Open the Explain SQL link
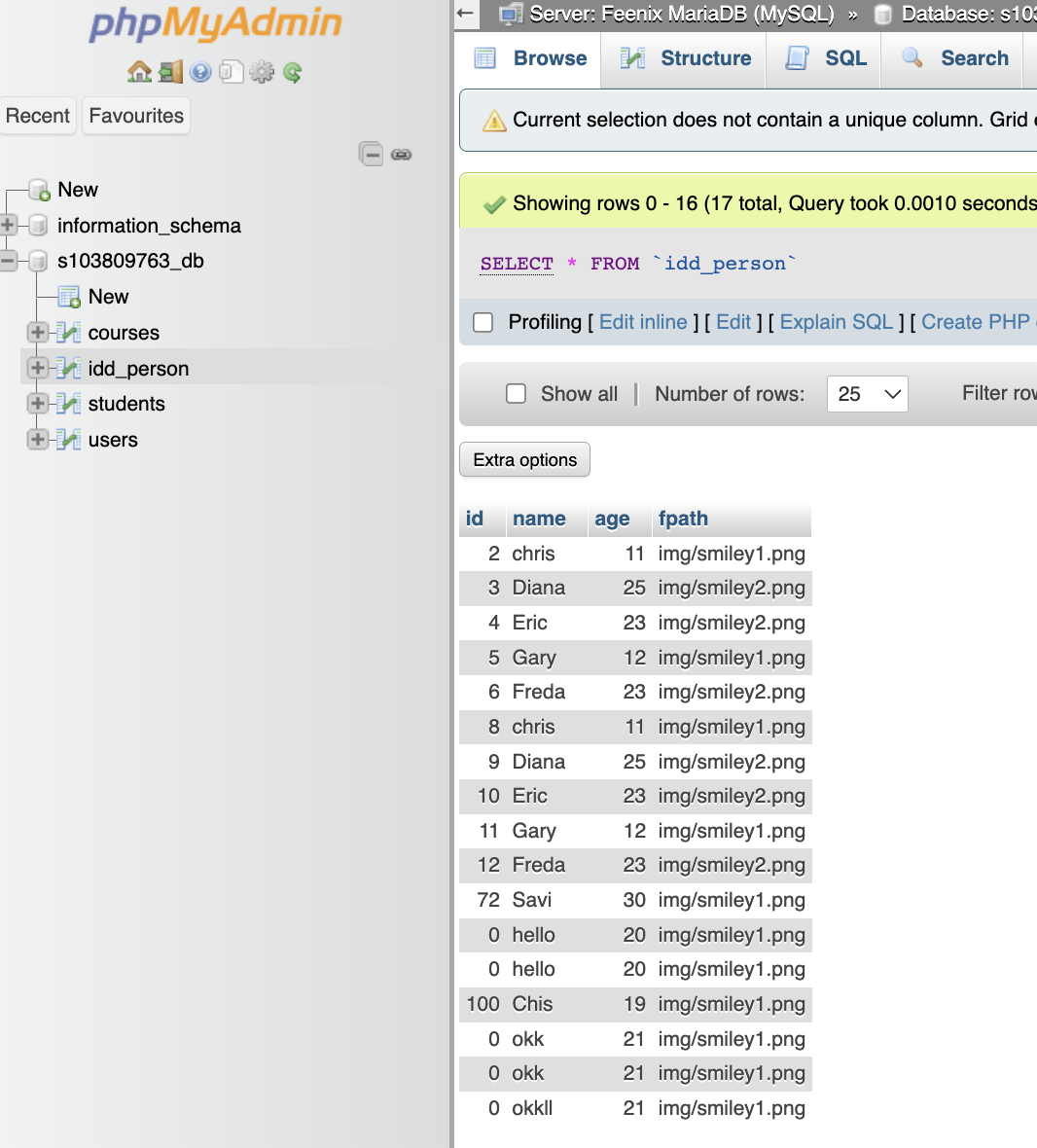Viewport: 1037px width, 1148px height. click(833, 322)
